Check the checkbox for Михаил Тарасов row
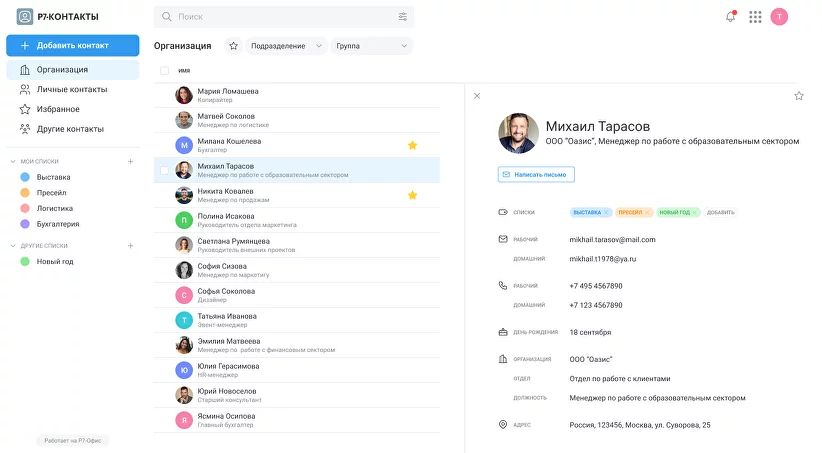This screenshot has width=822, height=453. tap(165, 170)
